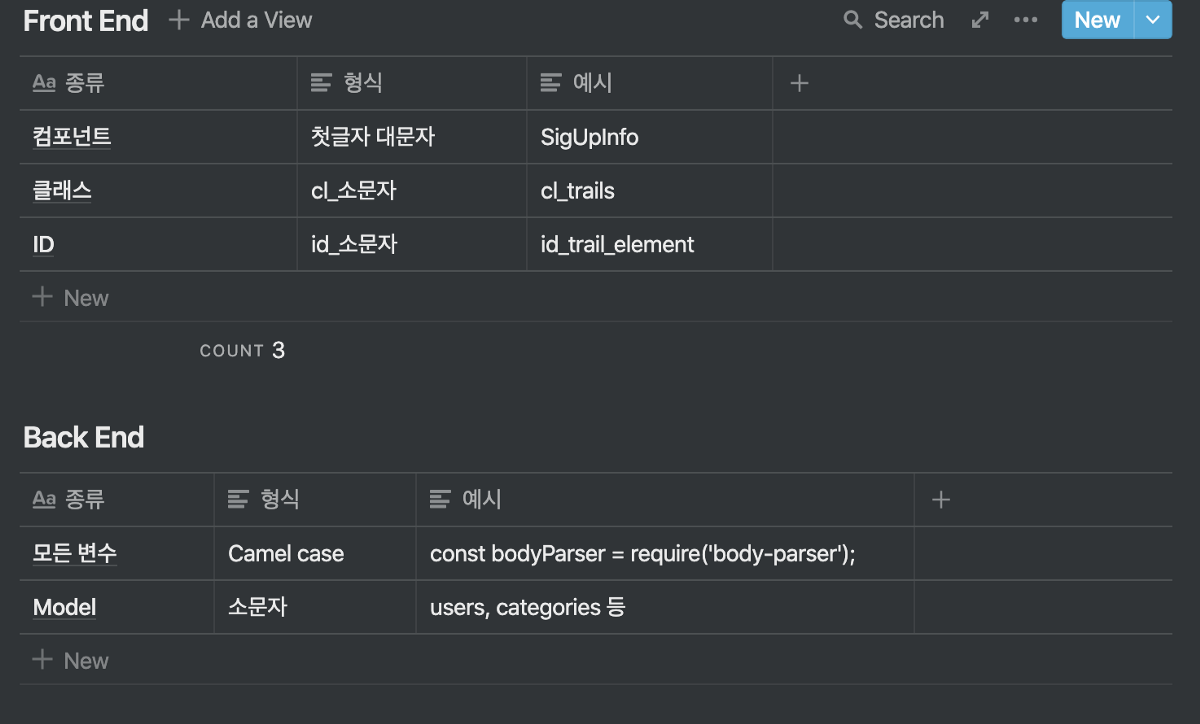Screen dimensions: 1200x724
Task: Open the New button's dropdown chevron
Action: coord(1152,20)
